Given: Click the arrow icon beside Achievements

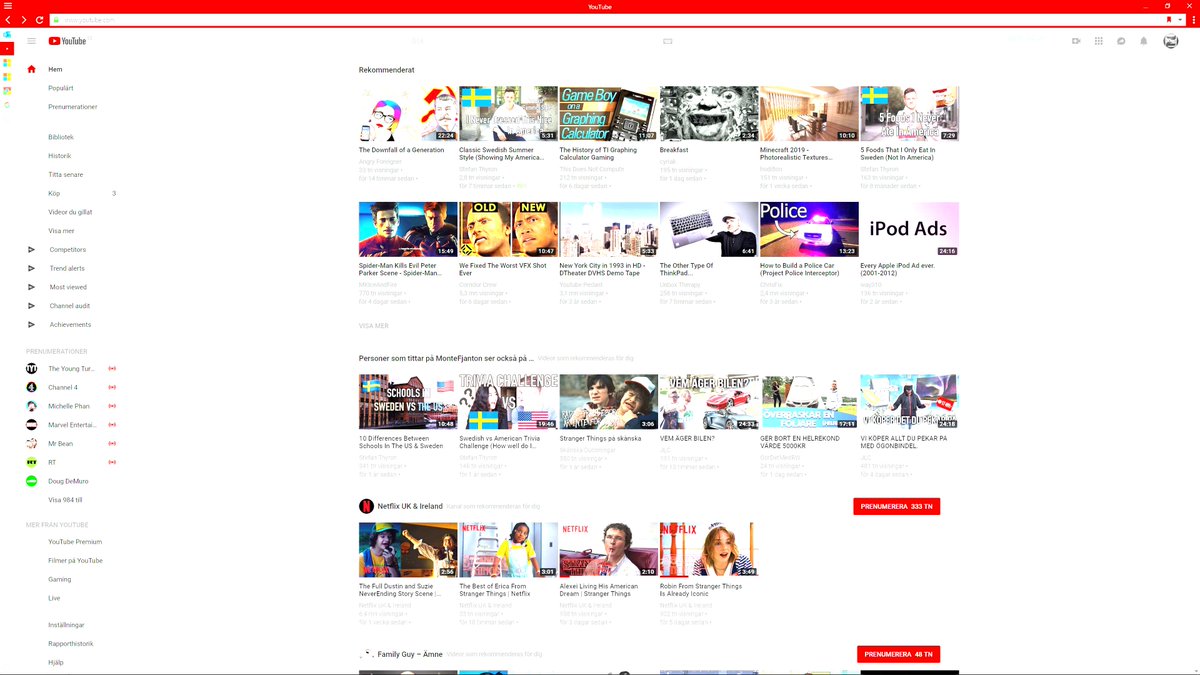Looking at the screenshot, I should 31,325.
